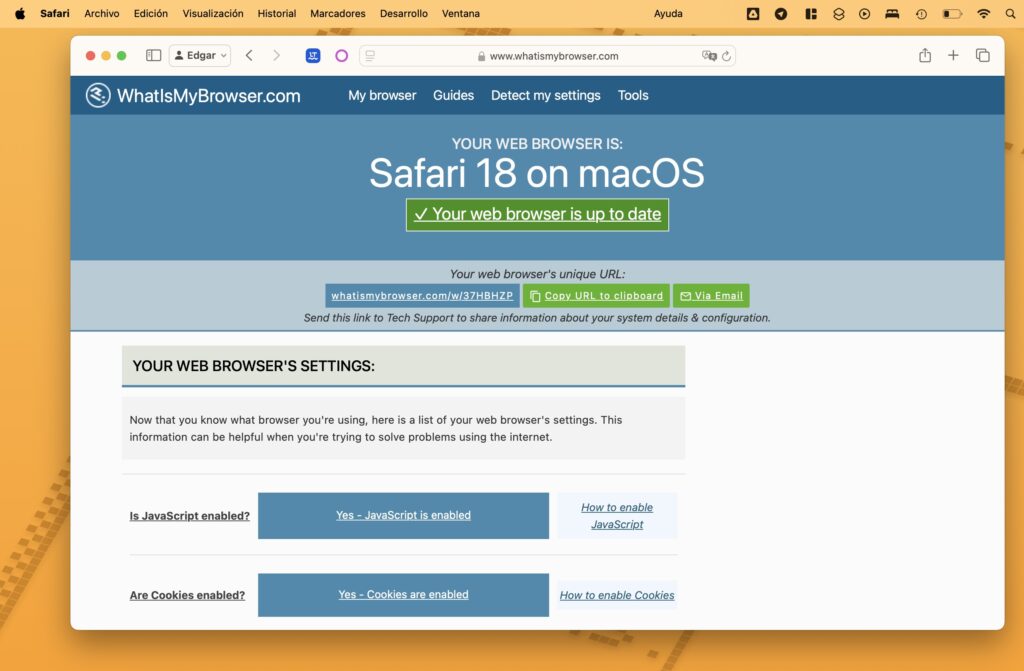Show the tab overview icon
Viewport: 1024px width, 671px height.
(982, 56)
